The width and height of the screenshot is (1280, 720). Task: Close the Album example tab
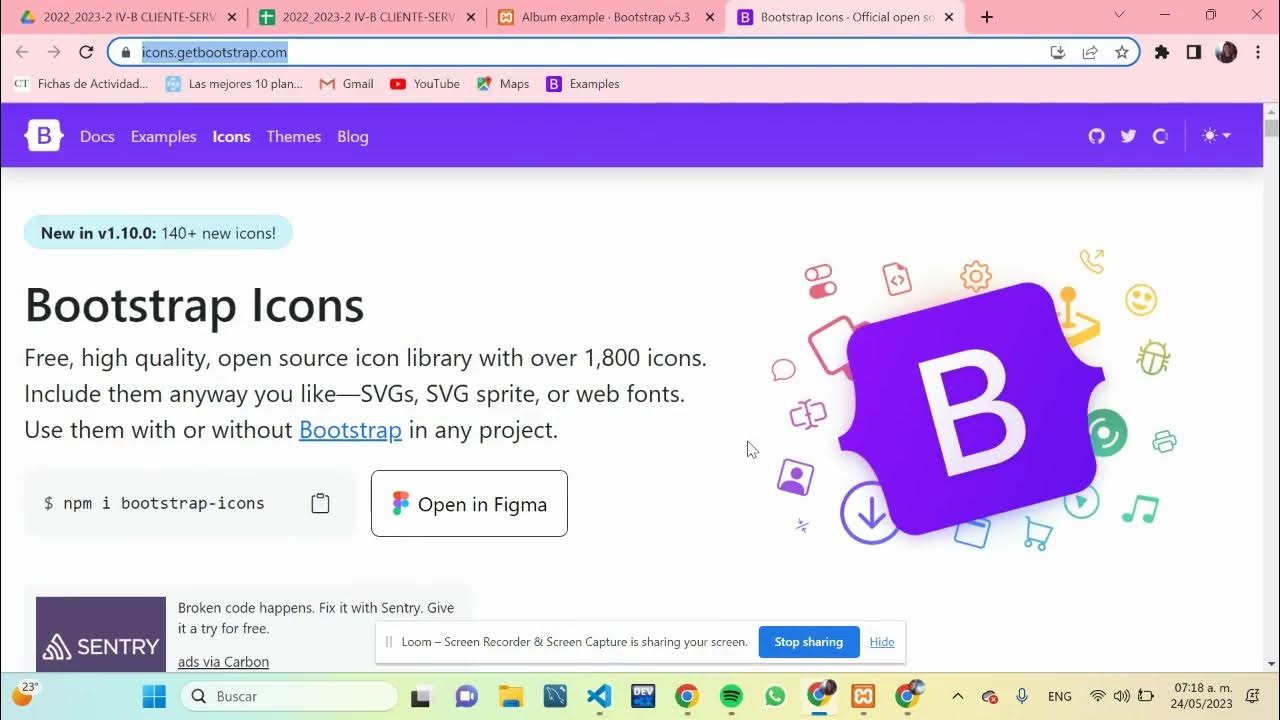tap(710, 17)
